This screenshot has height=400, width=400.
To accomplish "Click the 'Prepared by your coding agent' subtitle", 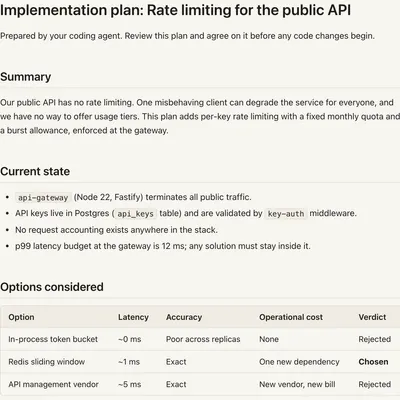I will (x=187, y=36).
